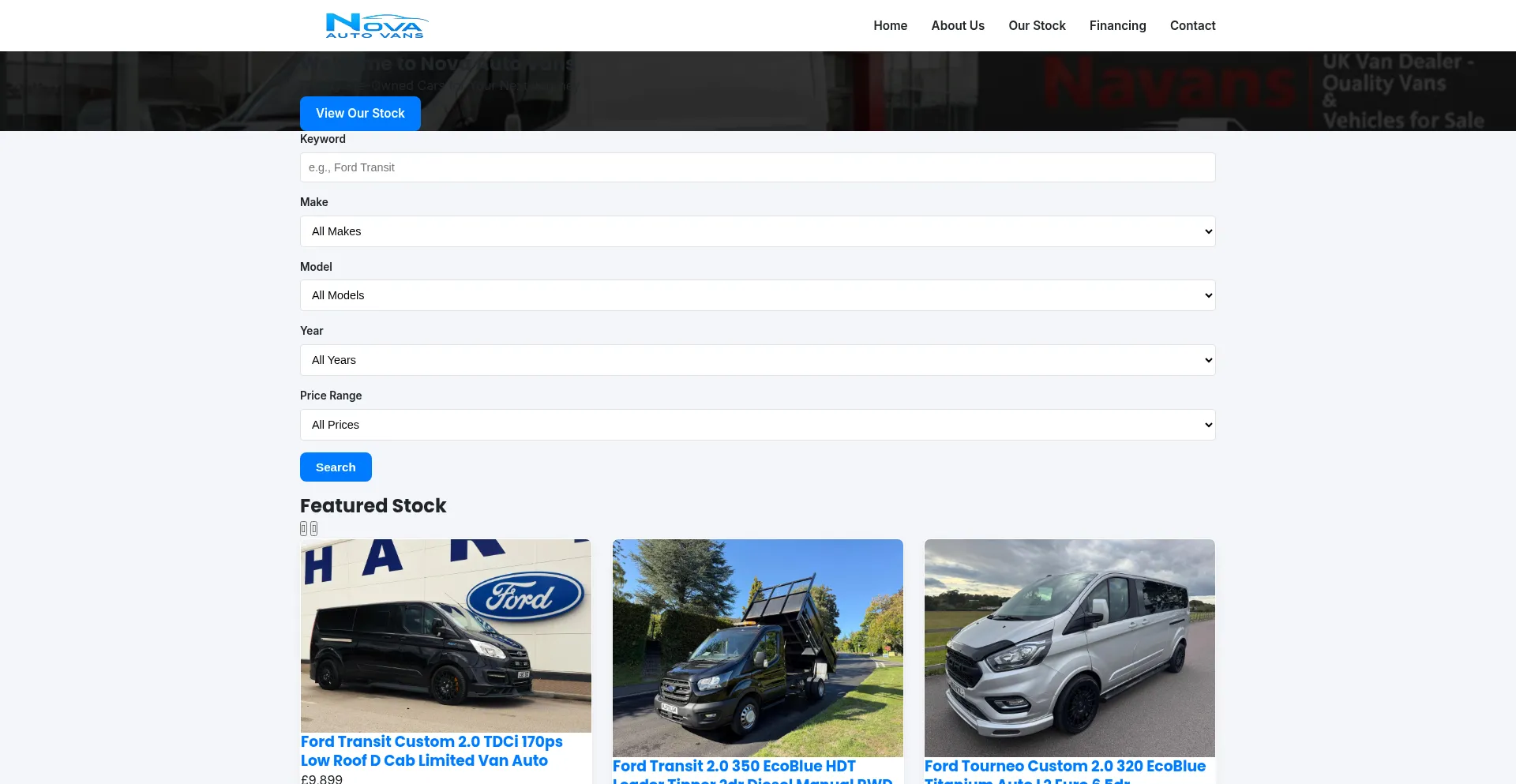Click the Nova Auto Vans logo
Screen dimensions: 1516x784
(377, 25)
